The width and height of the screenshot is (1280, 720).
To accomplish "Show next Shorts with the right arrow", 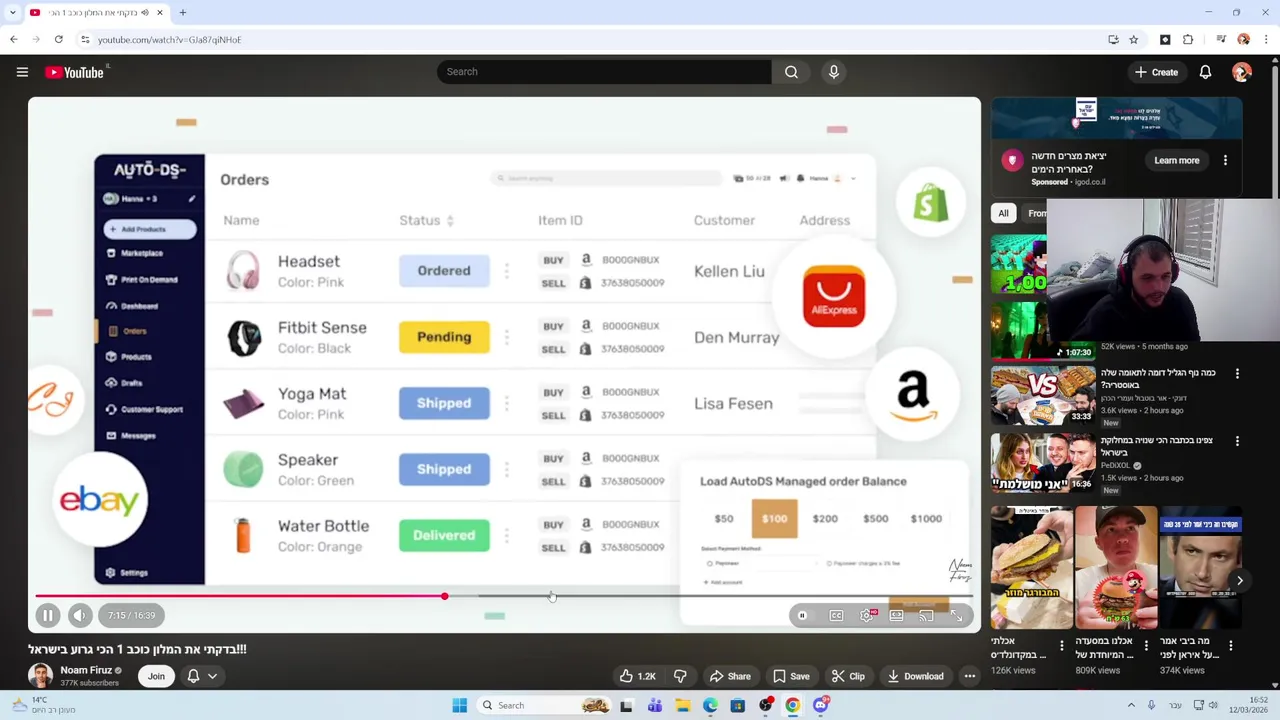I will (x=1240, y=580).
